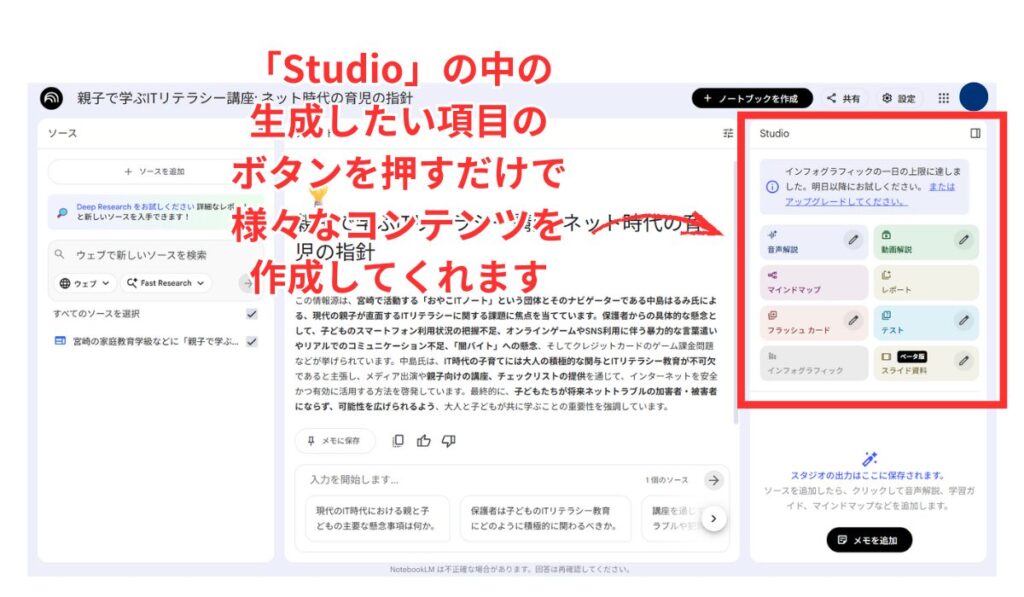Follow the アップグレードしてください link
The height and width of the screenshot is (597, 1024).
(846, 201)
